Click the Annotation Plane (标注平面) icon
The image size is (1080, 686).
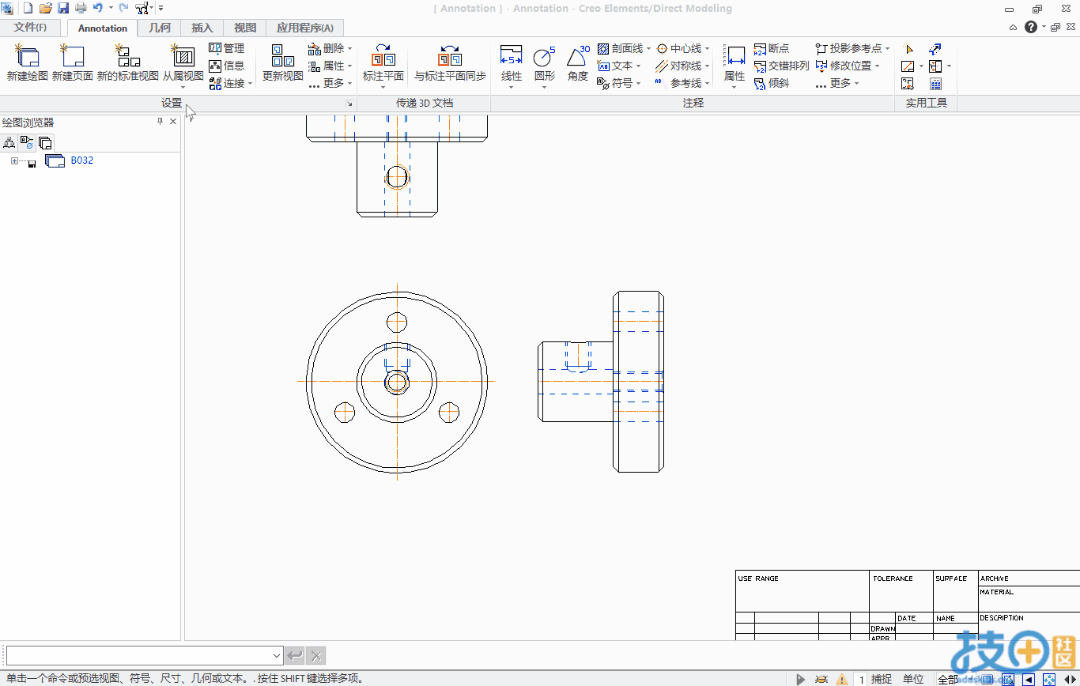(x=383, y=56)
